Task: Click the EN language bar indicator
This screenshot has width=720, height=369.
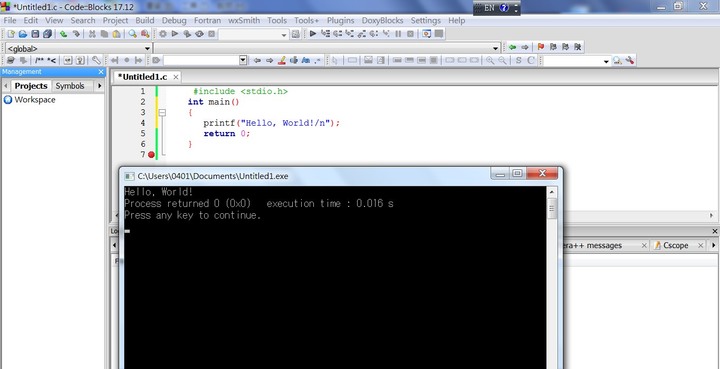Action: click(489, 8)
